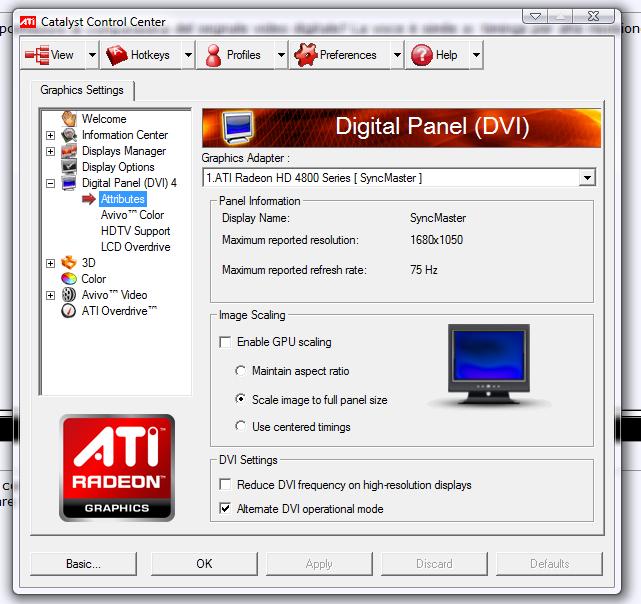Click the 3D cube icon in tree
This screenshot has width=641, height=604.
point(69,263)
